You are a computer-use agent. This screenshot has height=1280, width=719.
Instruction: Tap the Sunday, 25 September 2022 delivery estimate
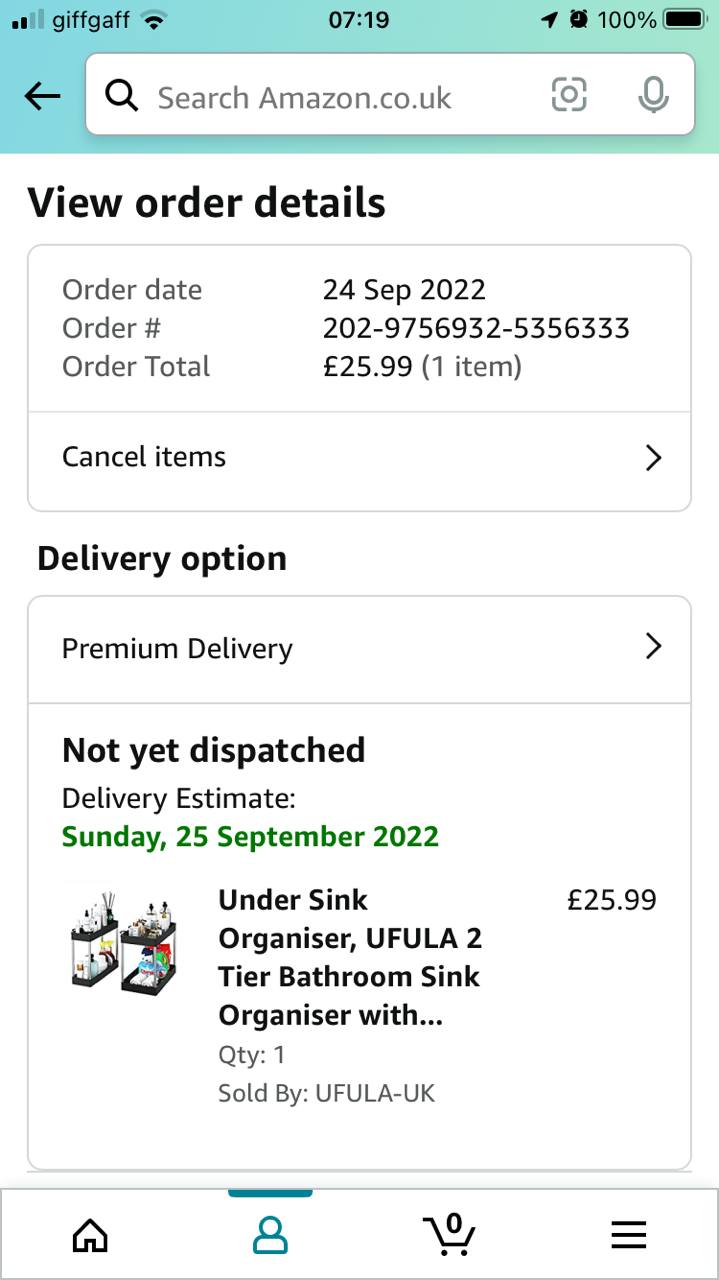250,836
